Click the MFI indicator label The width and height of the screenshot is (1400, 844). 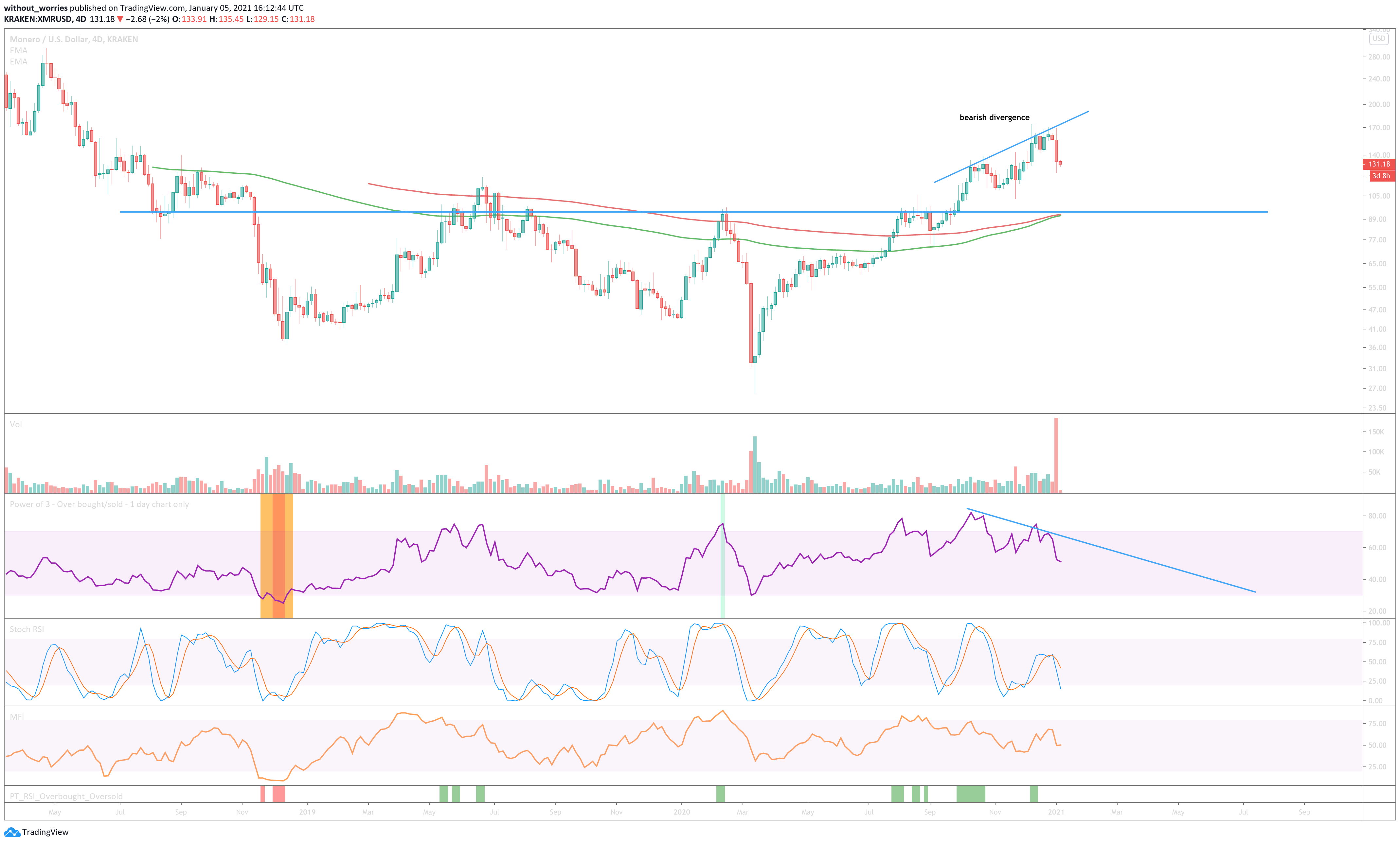[17, 717]
